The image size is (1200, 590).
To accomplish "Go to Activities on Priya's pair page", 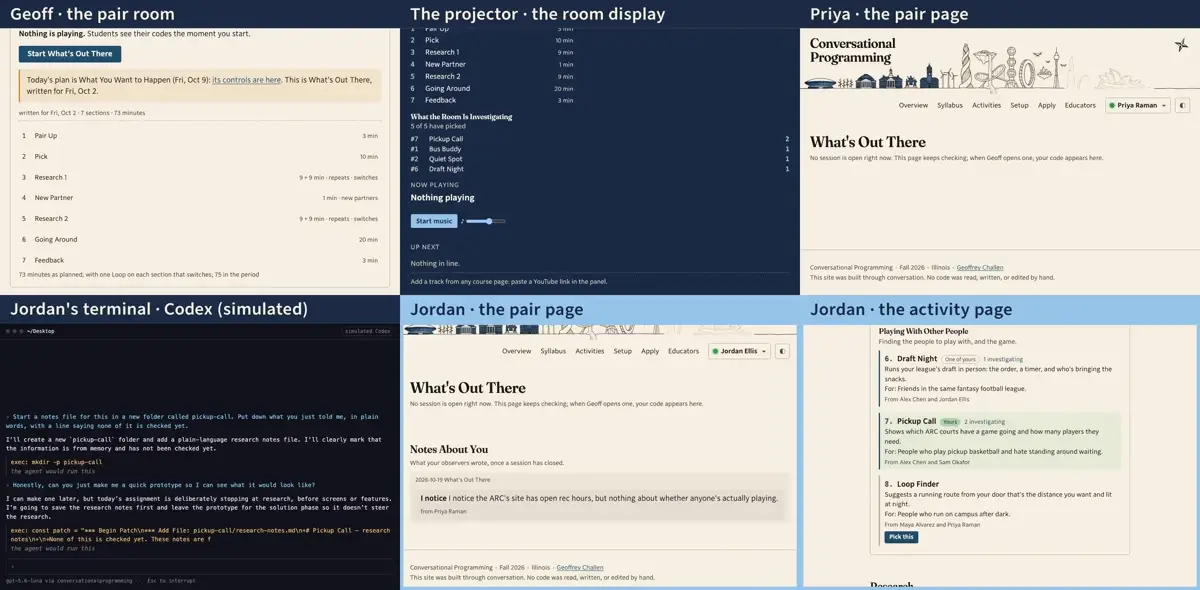I will click(x=986, y=105).
